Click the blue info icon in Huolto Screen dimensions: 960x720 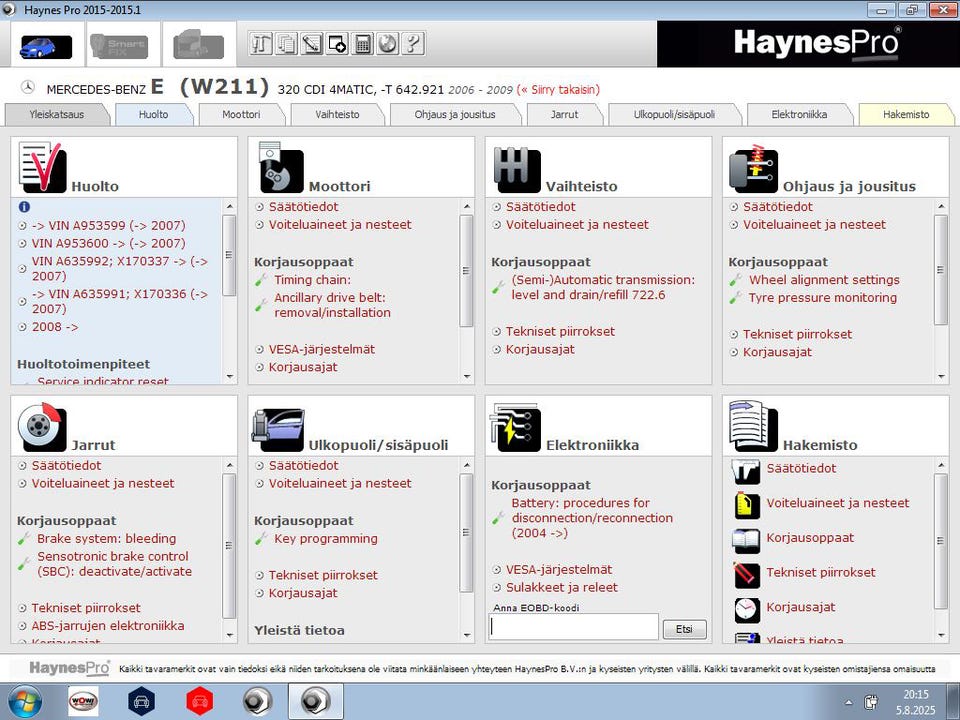tap(24, 207)
